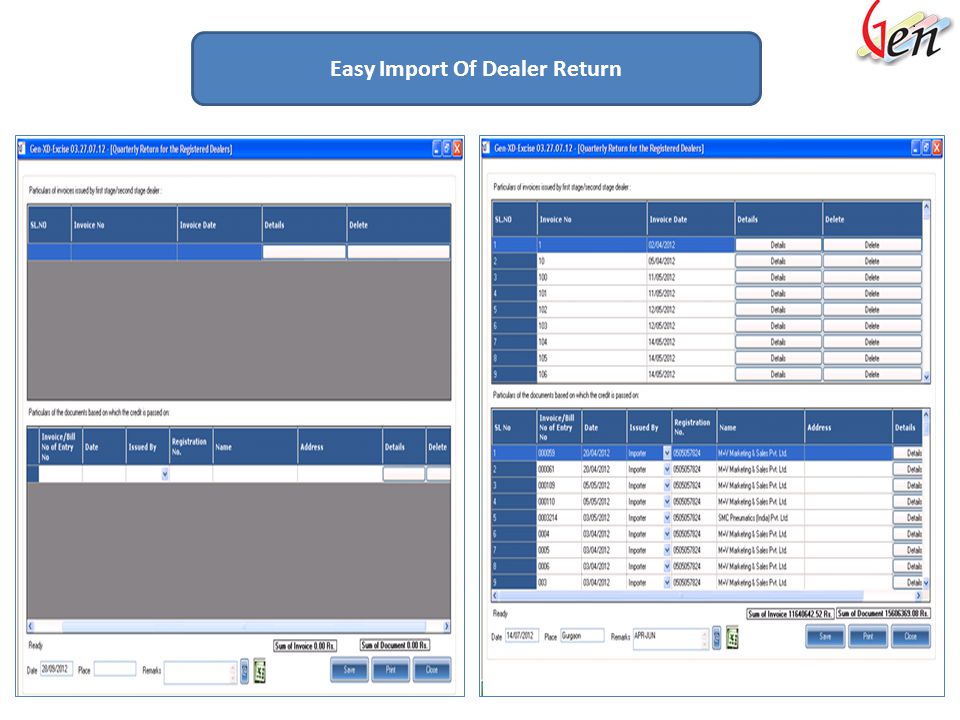960x720 pixels.
Task: Open Details for invoice number 104
Action: [778, 342]
